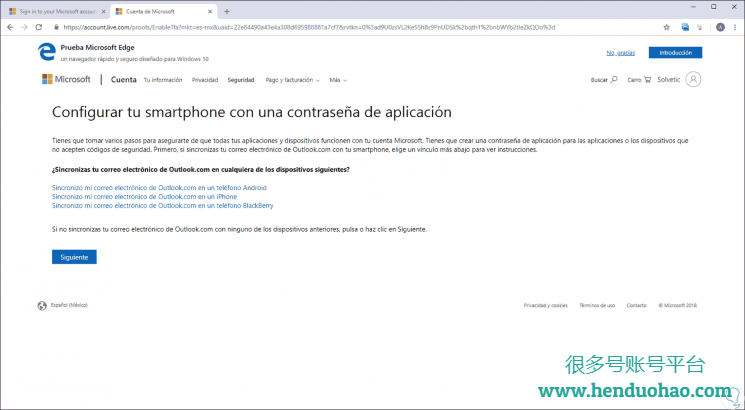Open the Android phone sync instructions link
Viewport: 745px width, 410px height.
pos(159,188)
